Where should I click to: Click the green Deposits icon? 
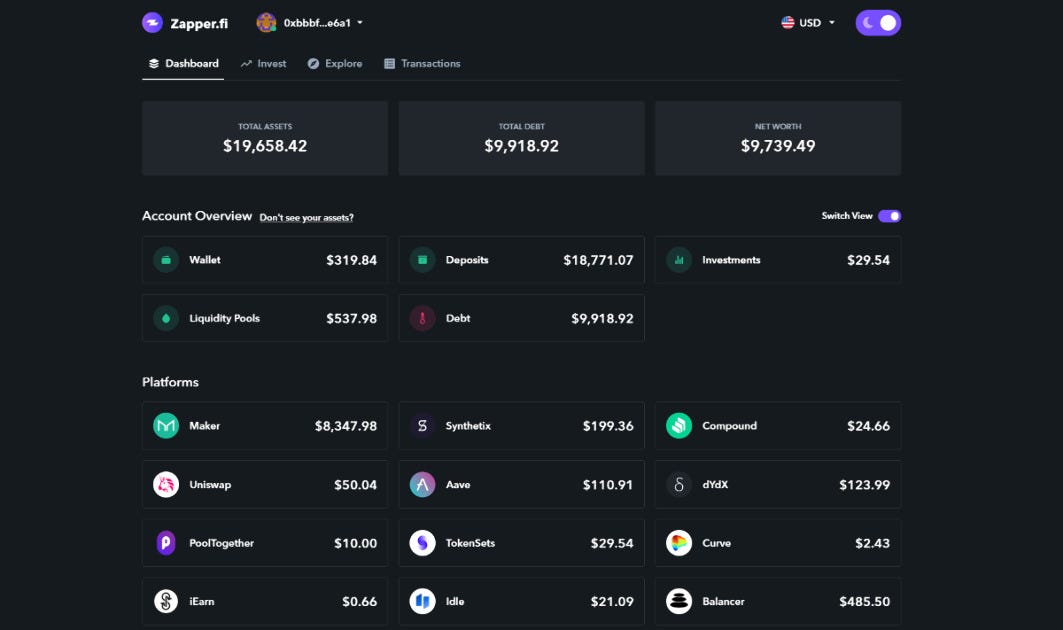pos(422,260)
